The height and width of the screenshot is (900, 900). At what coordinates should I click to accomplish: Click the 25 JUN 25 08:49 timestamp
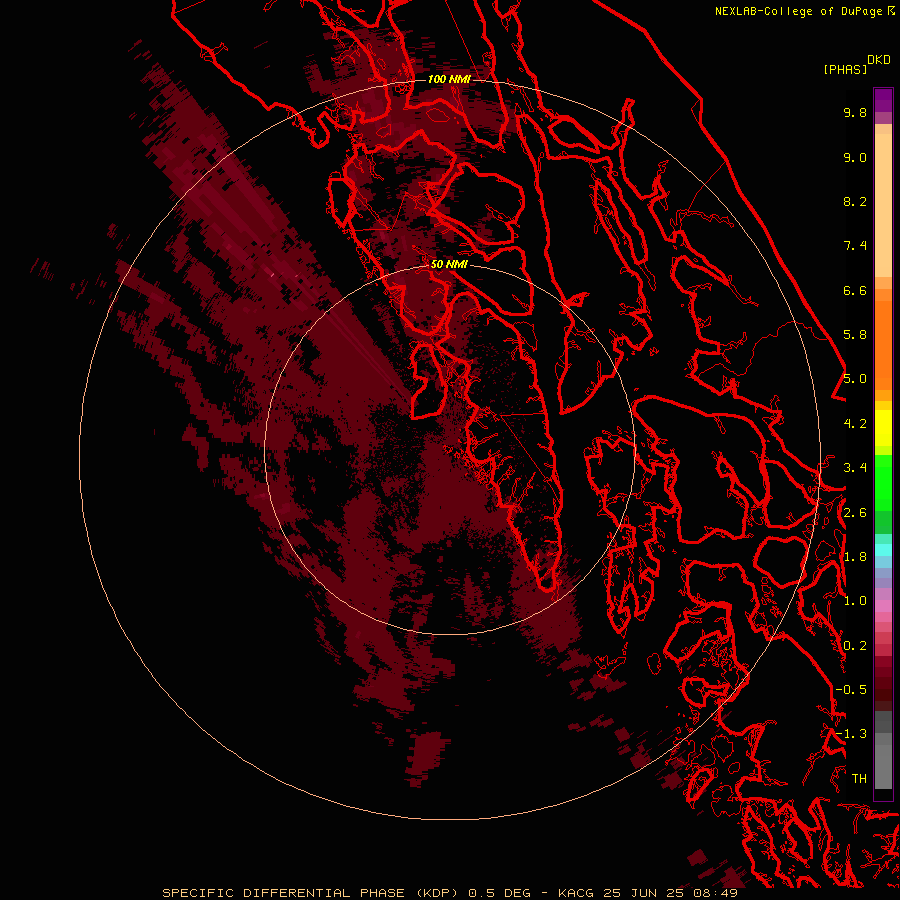(670, 893)
